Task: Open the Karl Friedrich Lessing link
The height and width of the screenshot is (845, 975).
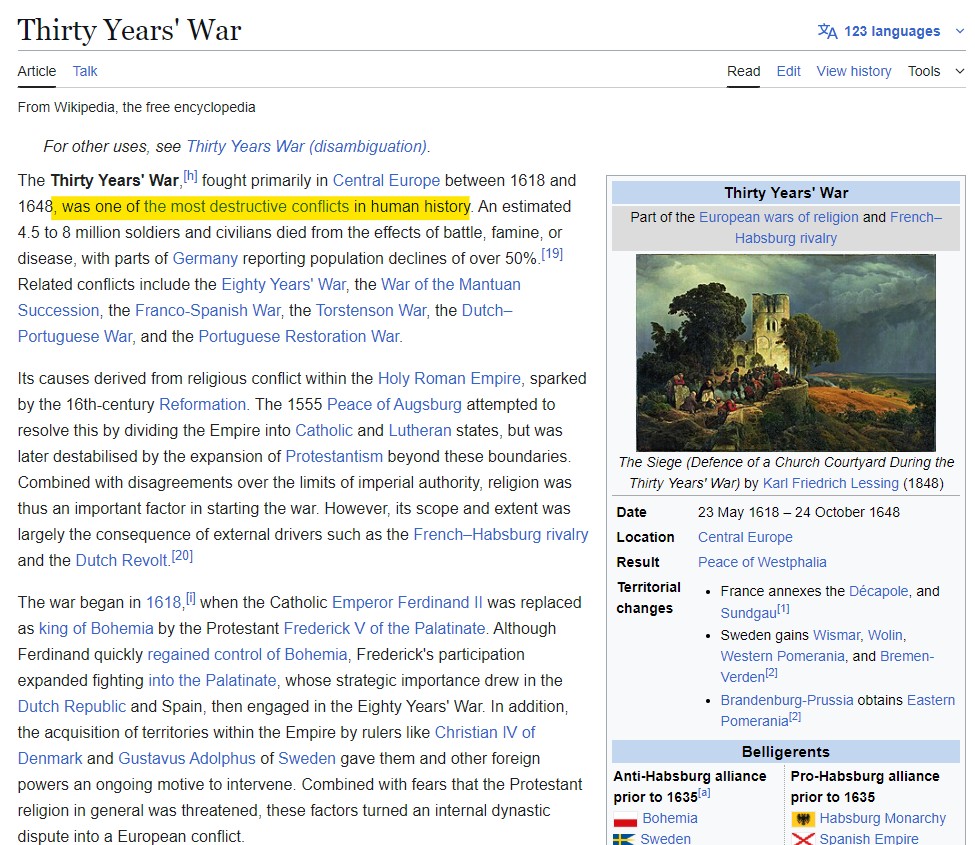Action: click(831, 483)
